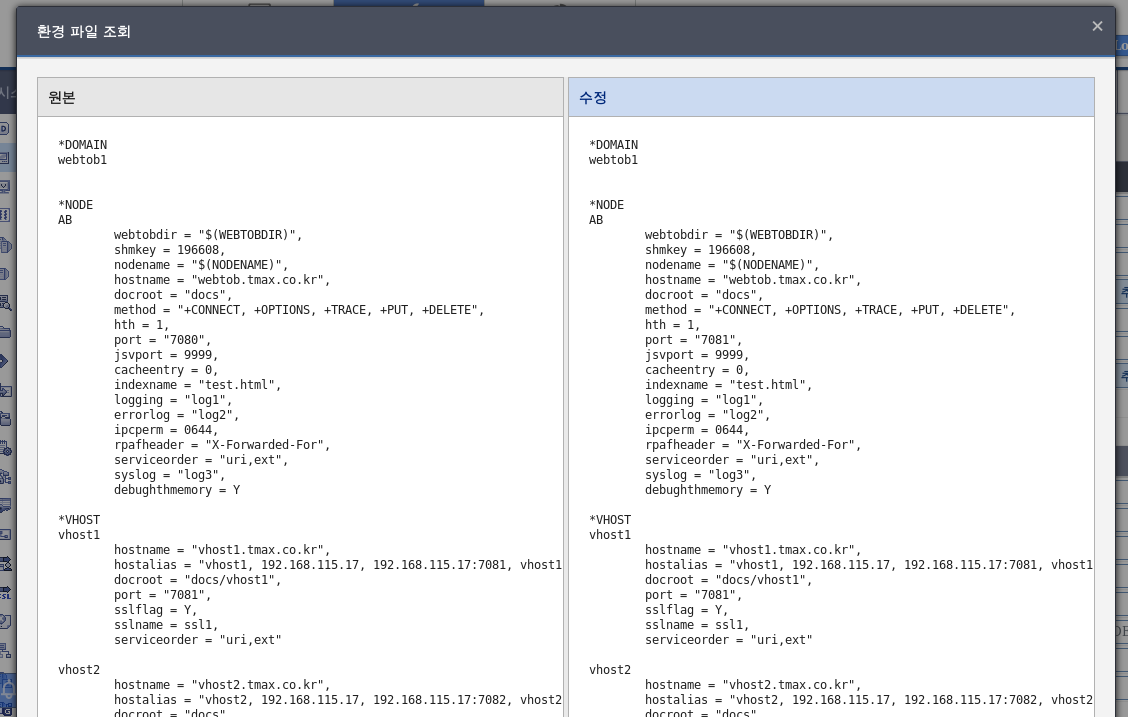The height and width of the screenshot is (717, 1128).
Task: Click shmkey = 196608 in the 원본 pane
Action: pyautogui.click(x=169, y=250)
